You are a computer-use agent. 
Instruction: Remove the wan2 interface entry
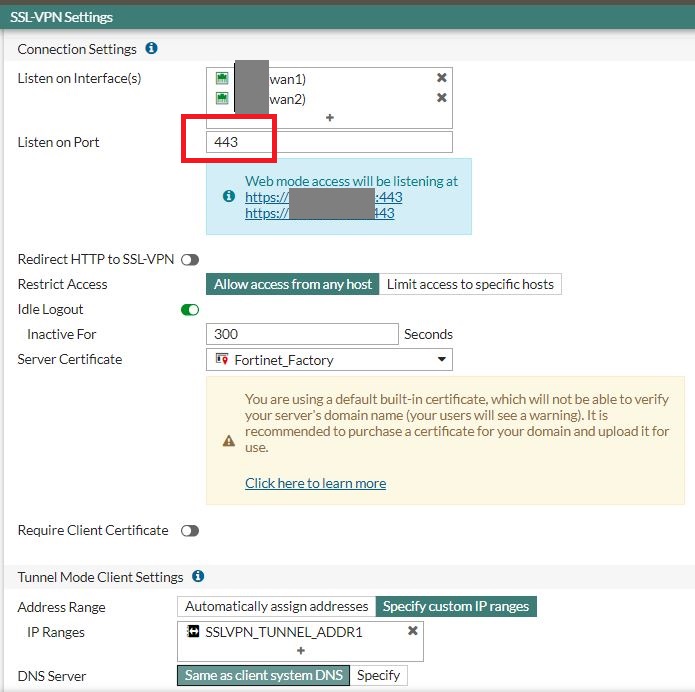(x=441, y=98)
